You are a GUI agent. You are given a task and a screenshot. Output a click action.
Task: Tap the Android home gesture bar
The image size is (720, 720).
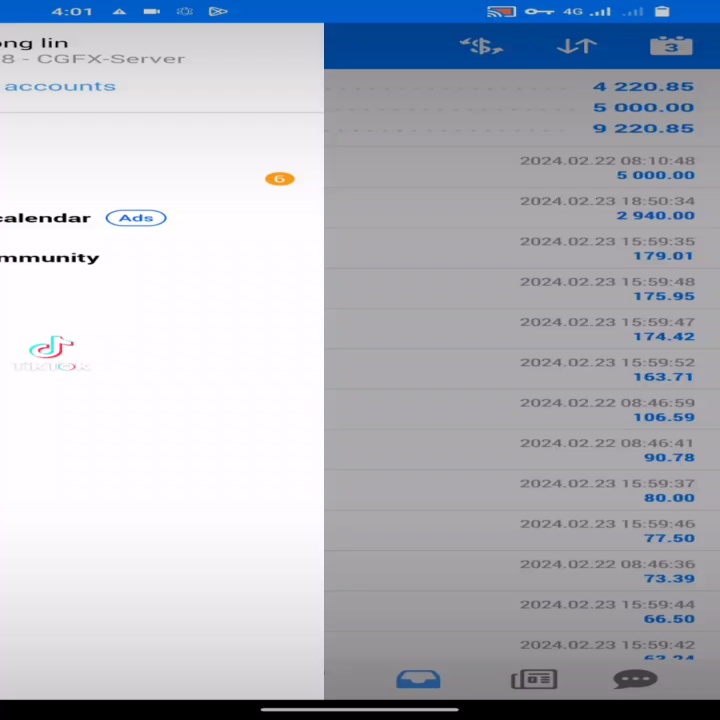click(x=360, y=709)
